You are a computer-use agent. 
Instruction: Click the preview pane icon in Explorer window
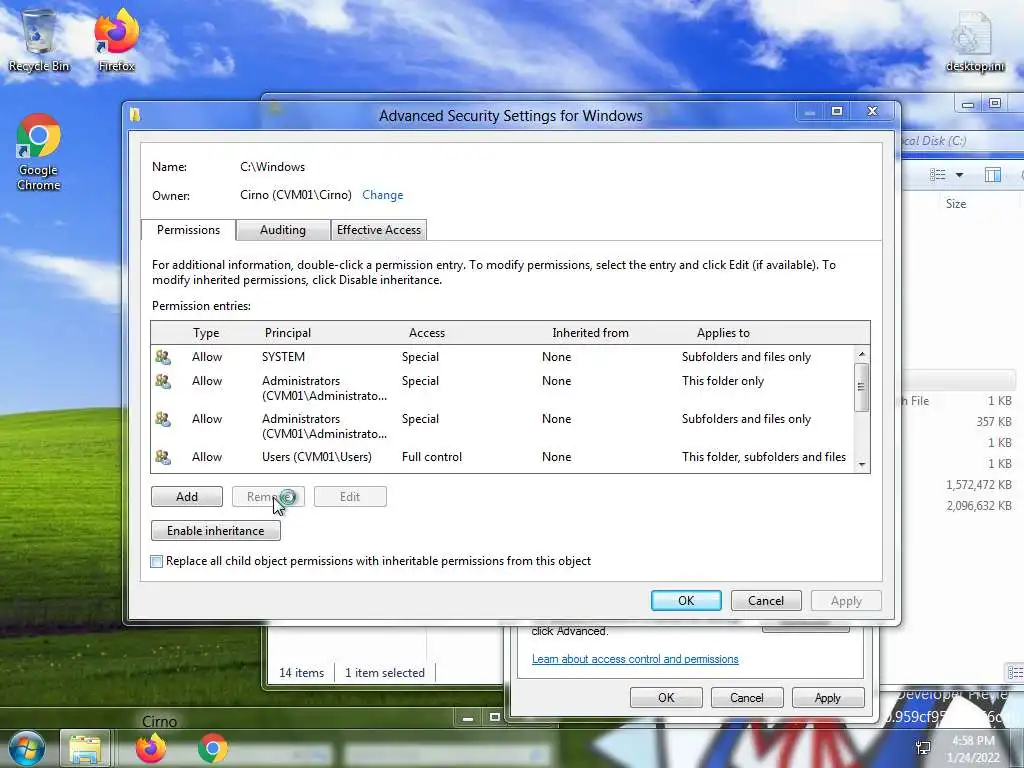pyautogui.click(x=993, y=175)
